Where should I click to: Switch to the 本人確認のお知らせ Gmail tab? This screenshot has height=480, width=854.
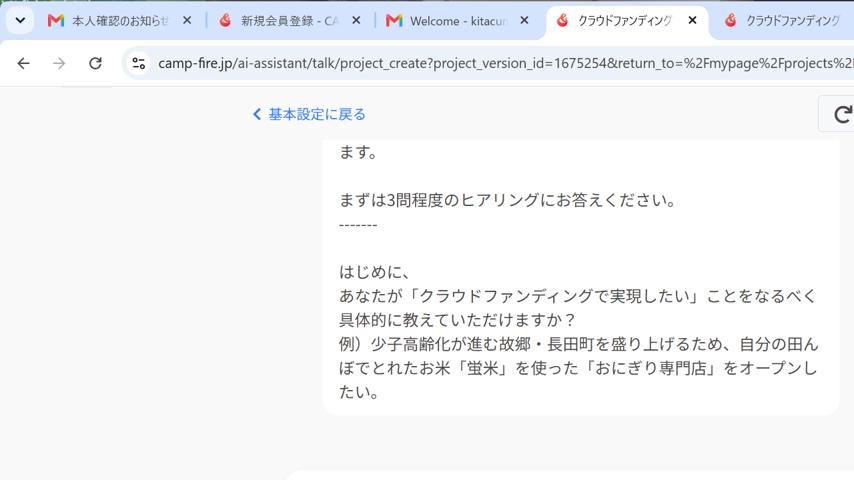[x=120, y=21]
